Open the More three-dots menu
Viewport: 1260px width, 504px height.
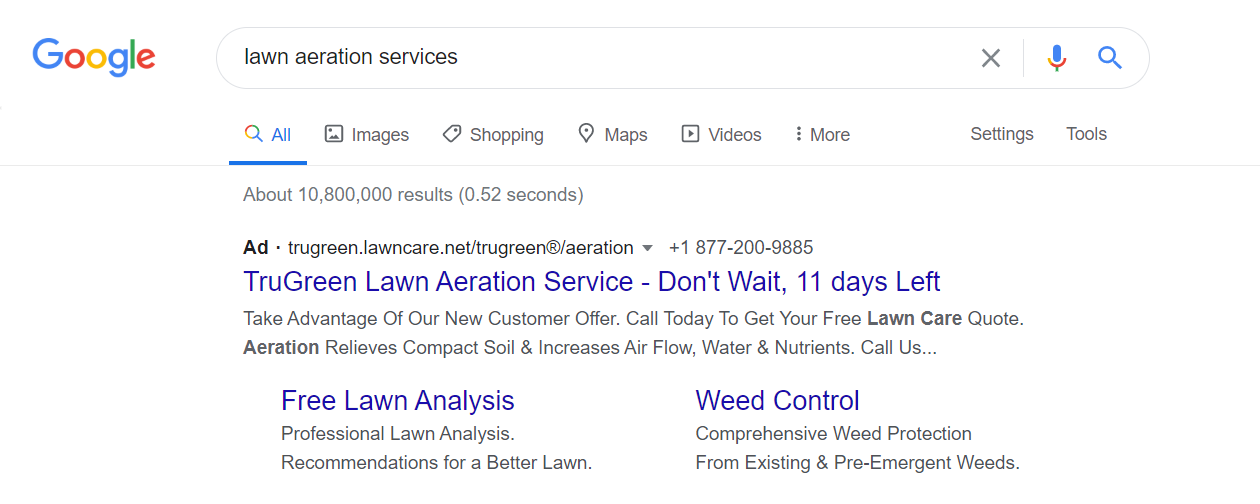point(822,134)
